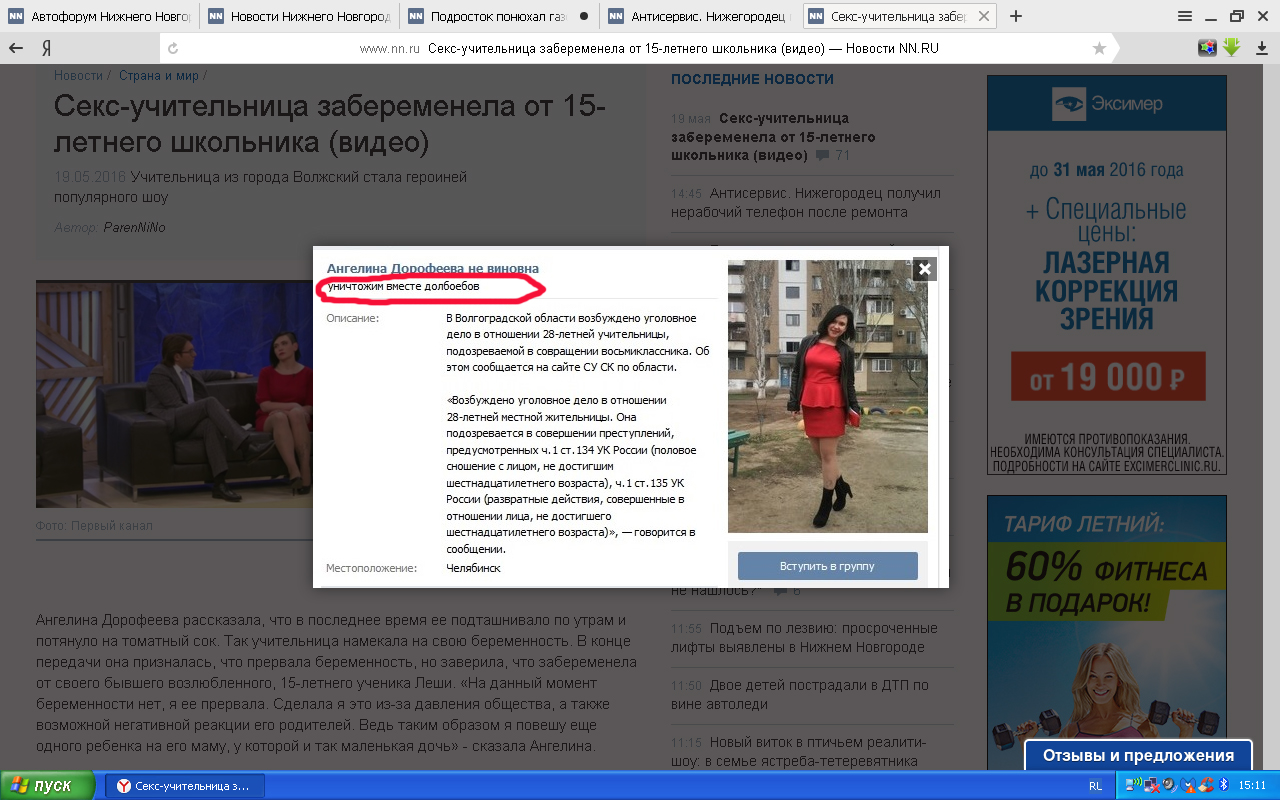Viewport: 1280px width, 800px height.
Task: Close the popup with X icon
Action: 924,269
